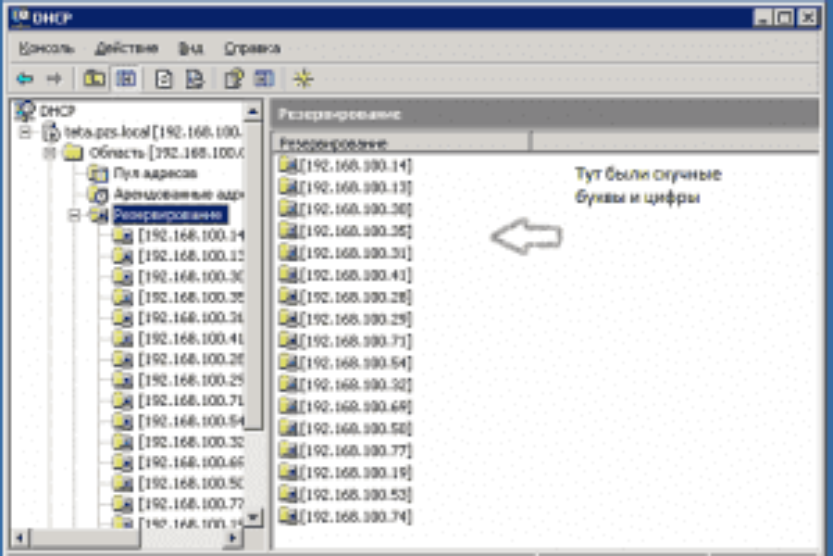833x556 pixels.
Task: Collapse the teta.pzs.local server node
Action: [25, 132]
